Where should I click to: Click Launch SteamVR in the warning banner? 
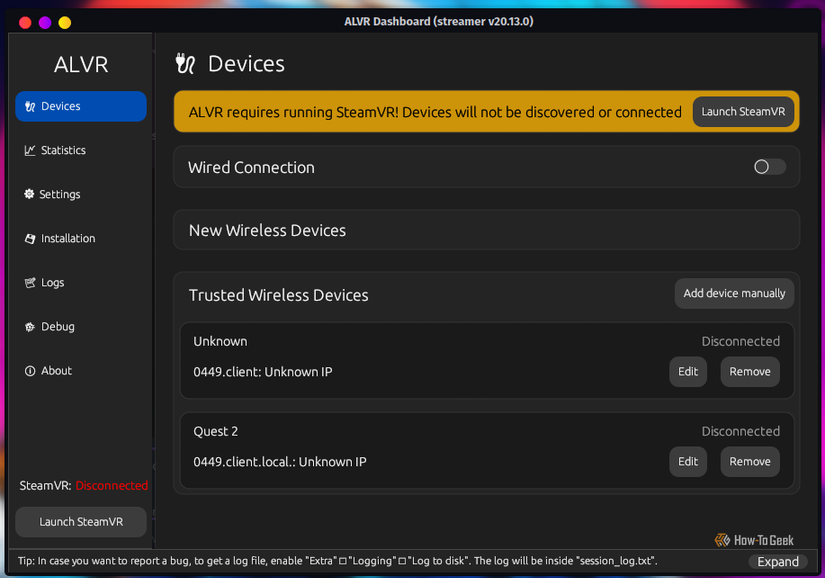point(743,111)
